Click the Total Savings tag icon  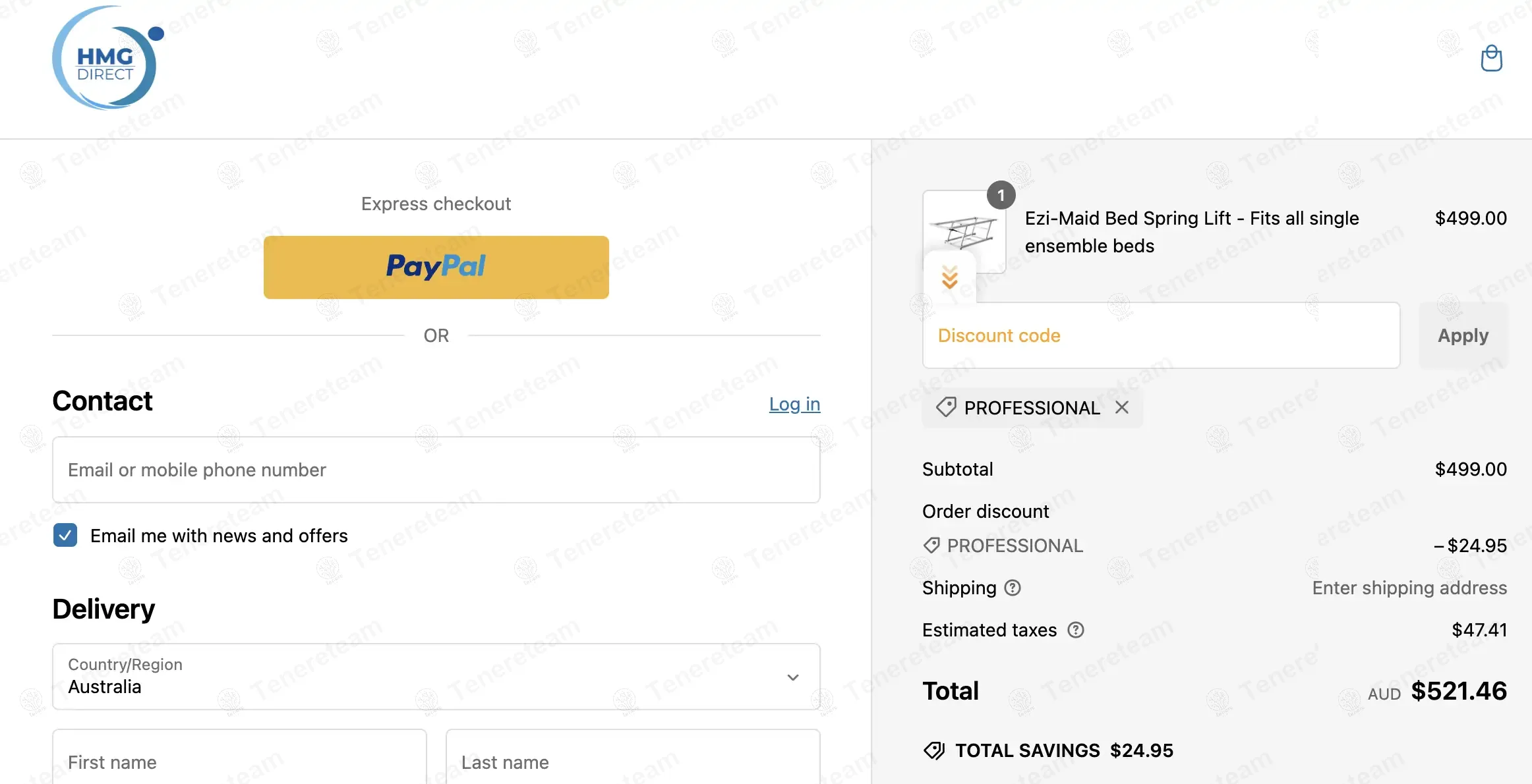[934, 750]
